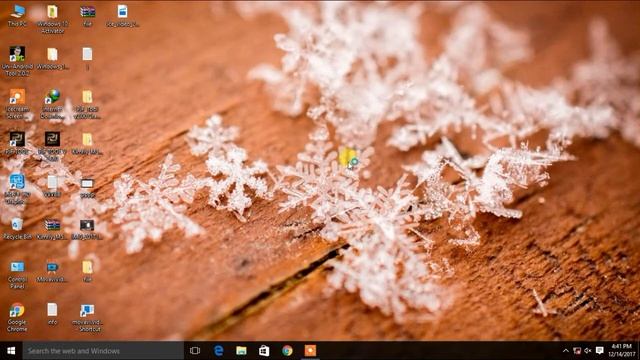Select the Google Chrome desktop shortcut

17,318
